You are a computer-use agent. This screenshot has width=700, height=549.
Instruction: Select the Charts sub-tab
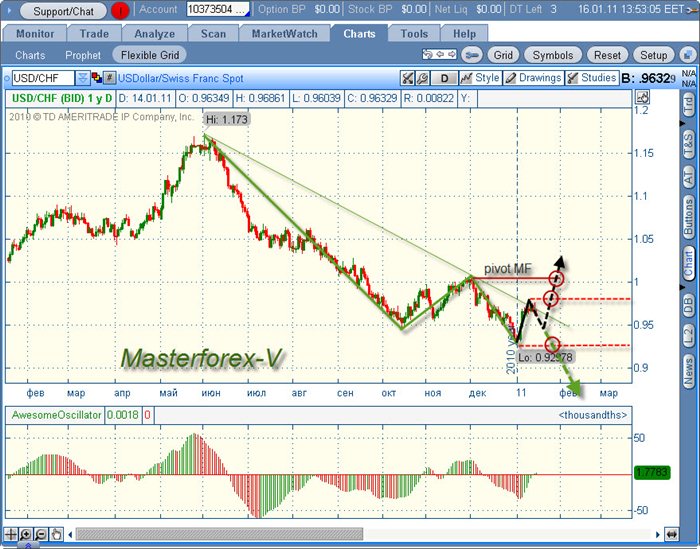[30, 55]
